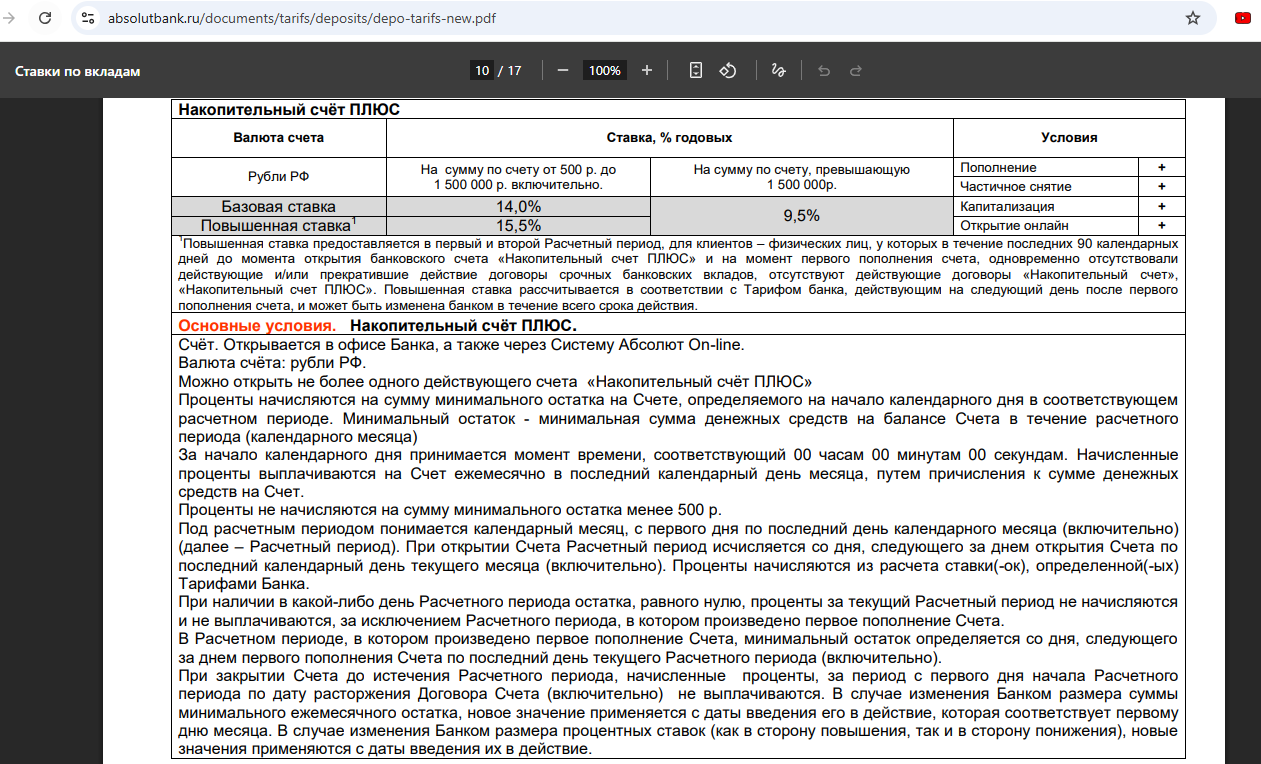This screenshot has width=1261, height=764.
Task: Click the page number field showing 10
Action: click(x=482, y=70)
